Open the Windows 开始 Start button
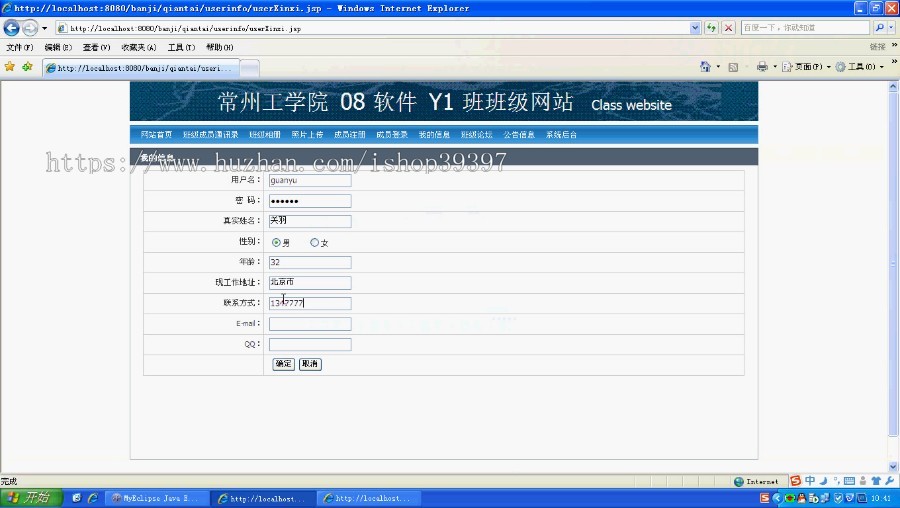 tap(30, 498)
